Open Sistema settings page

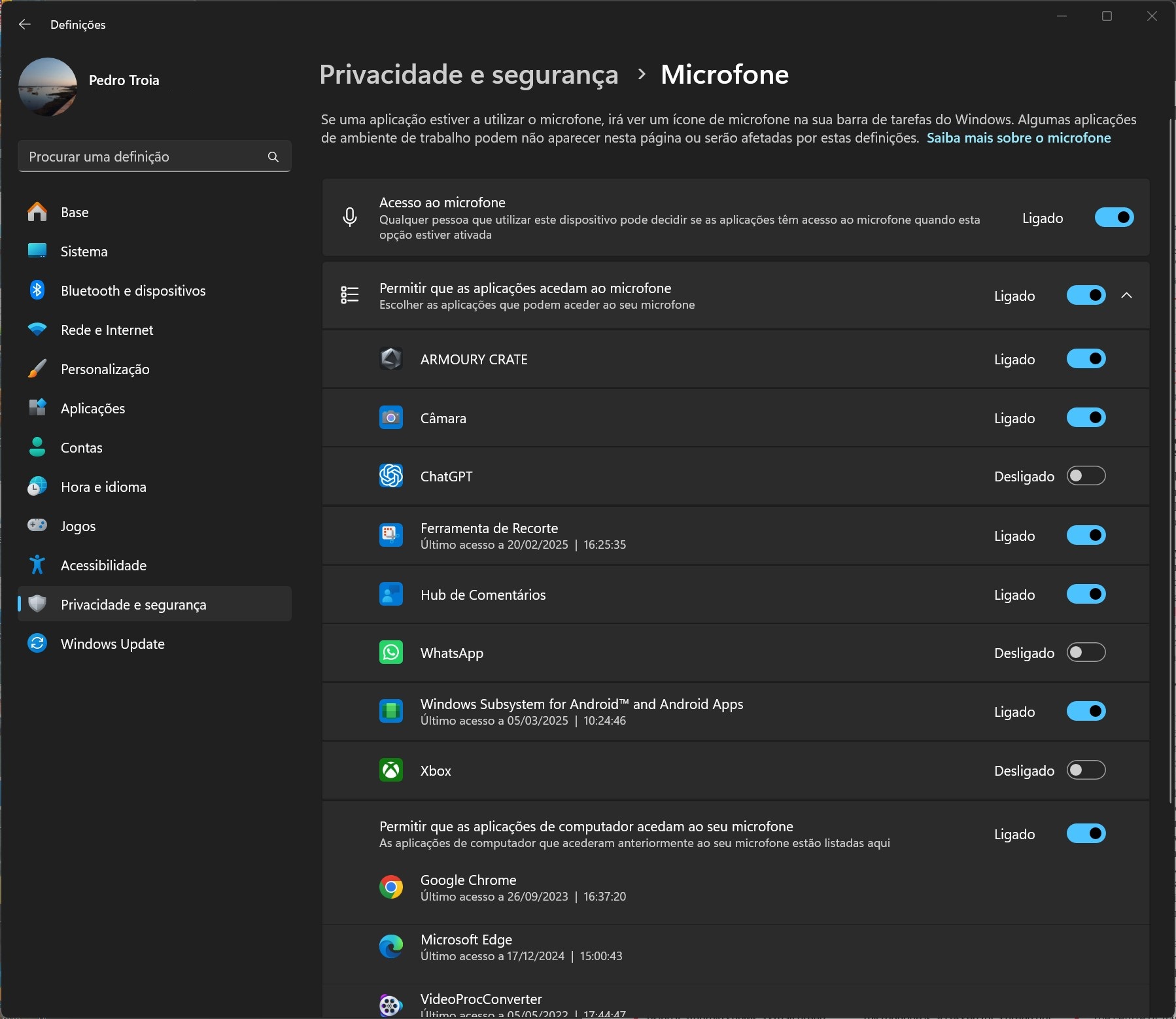(x=154, y=251)
